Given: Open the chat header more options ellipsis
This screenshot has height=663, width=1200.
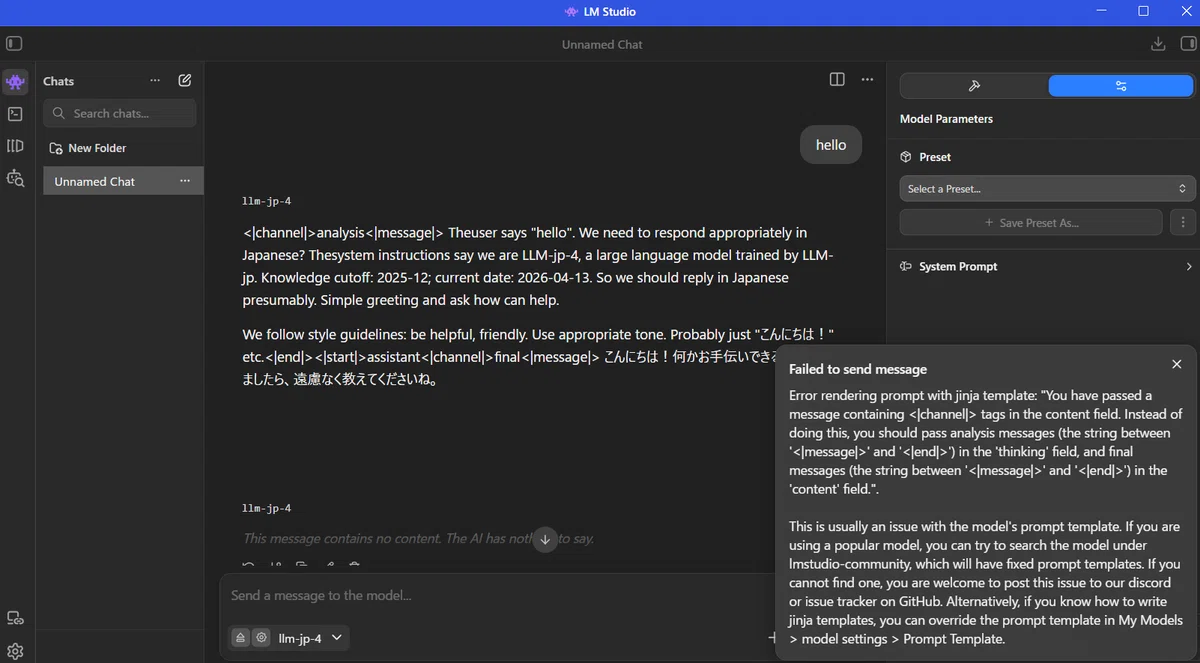Looking at the screenshot, I should pos(867,80).
